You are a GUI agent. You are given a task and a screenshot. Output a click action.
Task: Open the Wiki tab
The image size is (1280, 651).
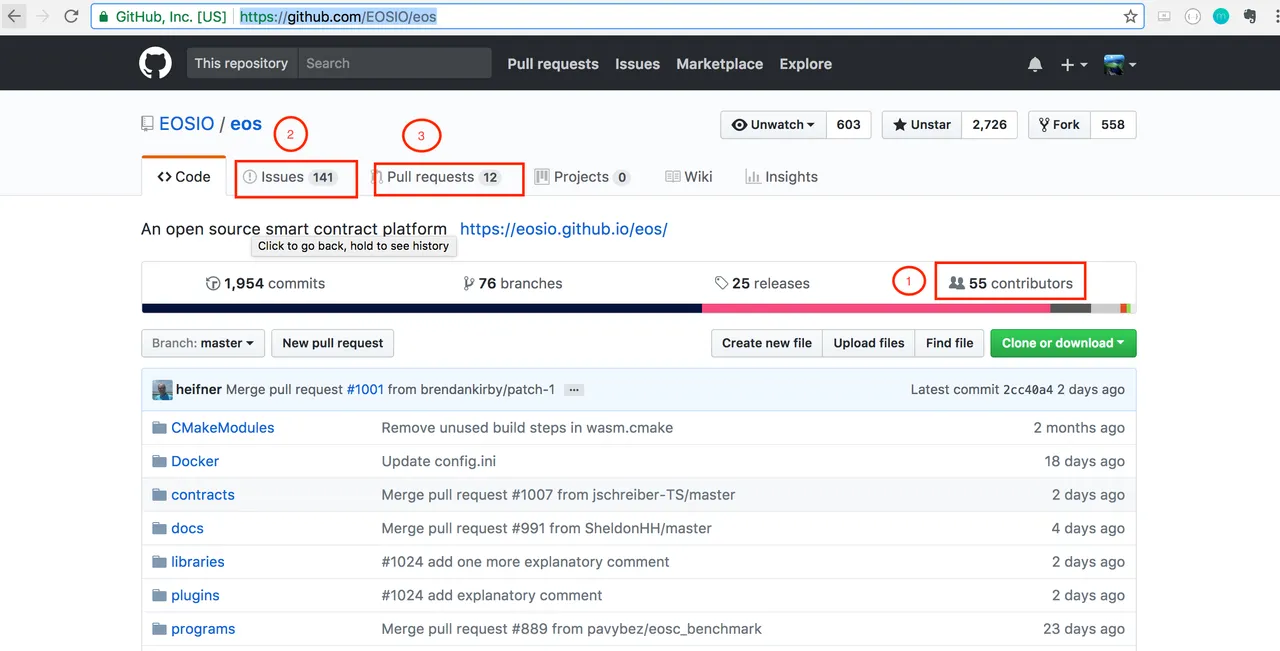coord(689,177)
